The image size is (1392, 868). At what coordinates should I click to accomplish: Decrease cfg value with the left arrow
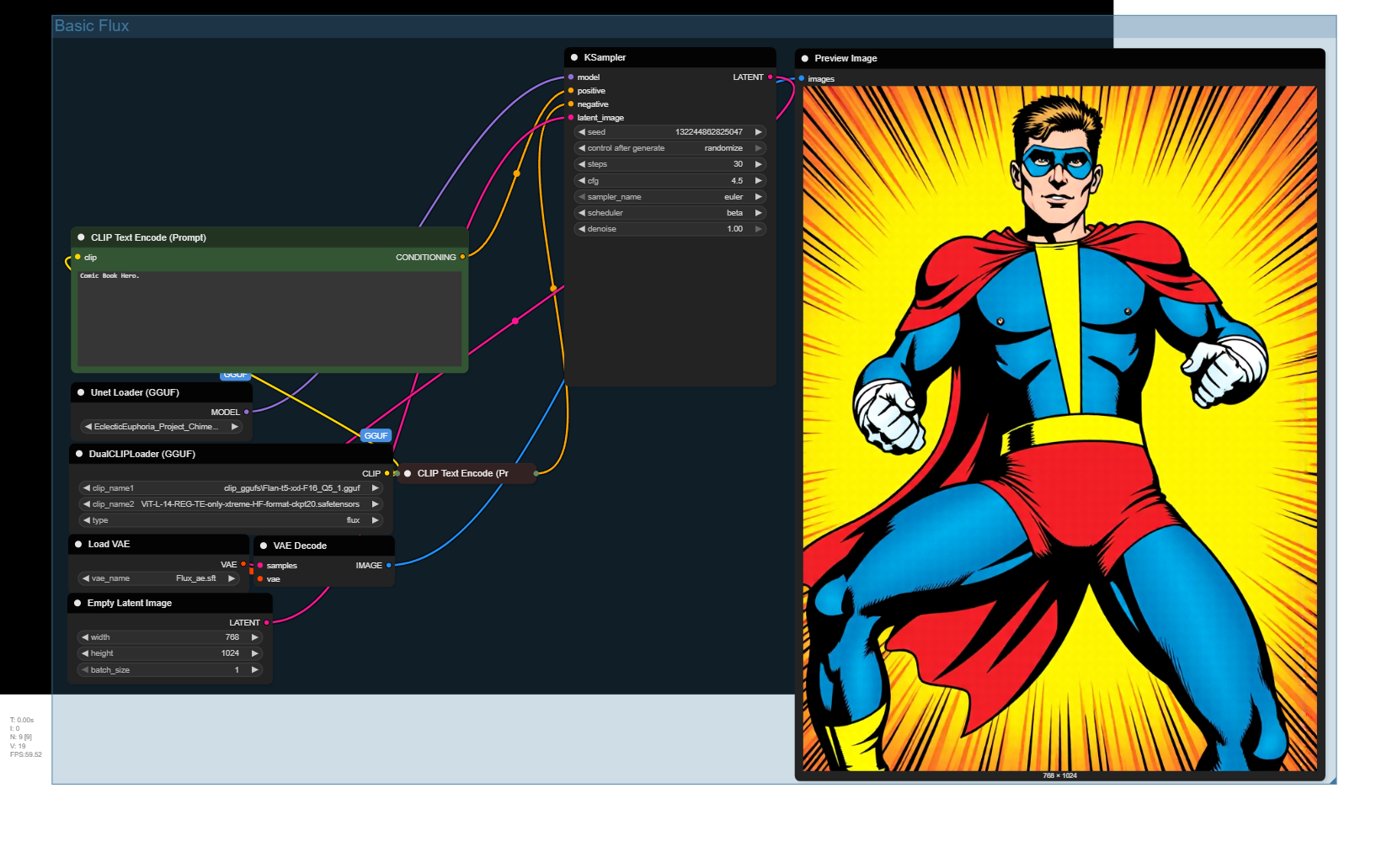click(x=582, y=181)
